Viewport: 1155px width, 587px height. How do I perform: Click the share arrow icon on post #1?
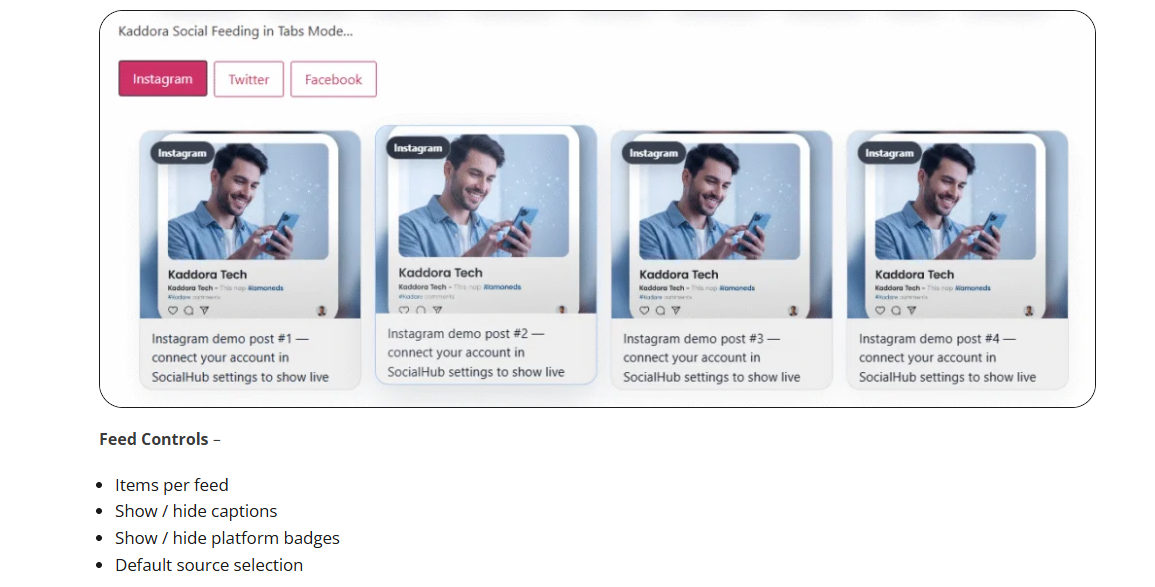click(x=204, y=311)
